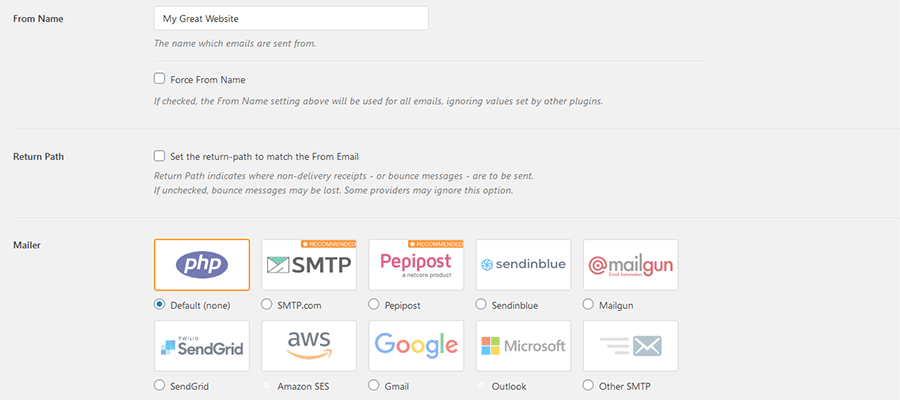This screenshot has width=900, height=400.
Task: Choose the Pepipost radio button
Action: [x=375, y=304]
